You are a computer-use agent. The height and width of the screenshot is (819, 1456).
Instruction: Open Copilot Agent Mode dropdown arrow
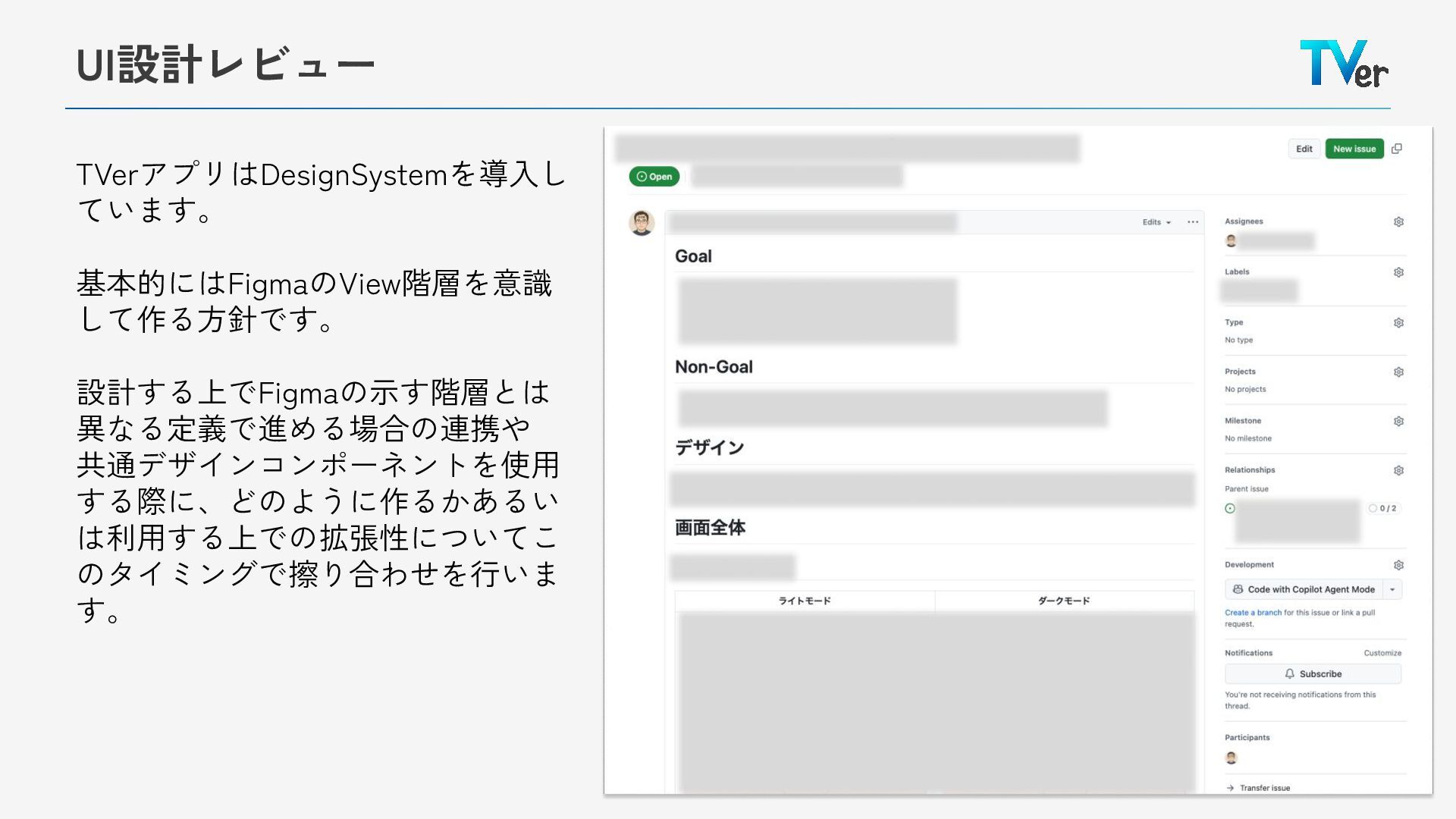(x=1392, y=590)
